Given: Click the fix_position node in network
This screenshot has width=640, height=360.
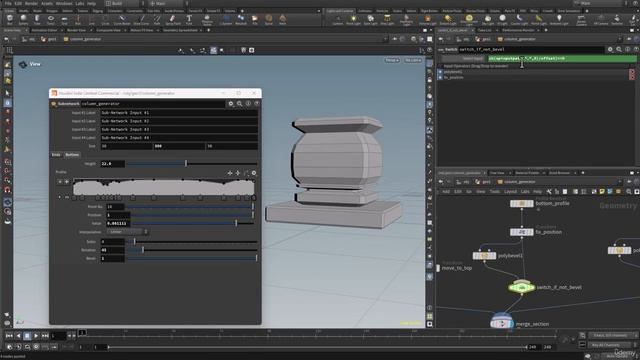Looking at the screenshot, I should [x=522, y=232].
